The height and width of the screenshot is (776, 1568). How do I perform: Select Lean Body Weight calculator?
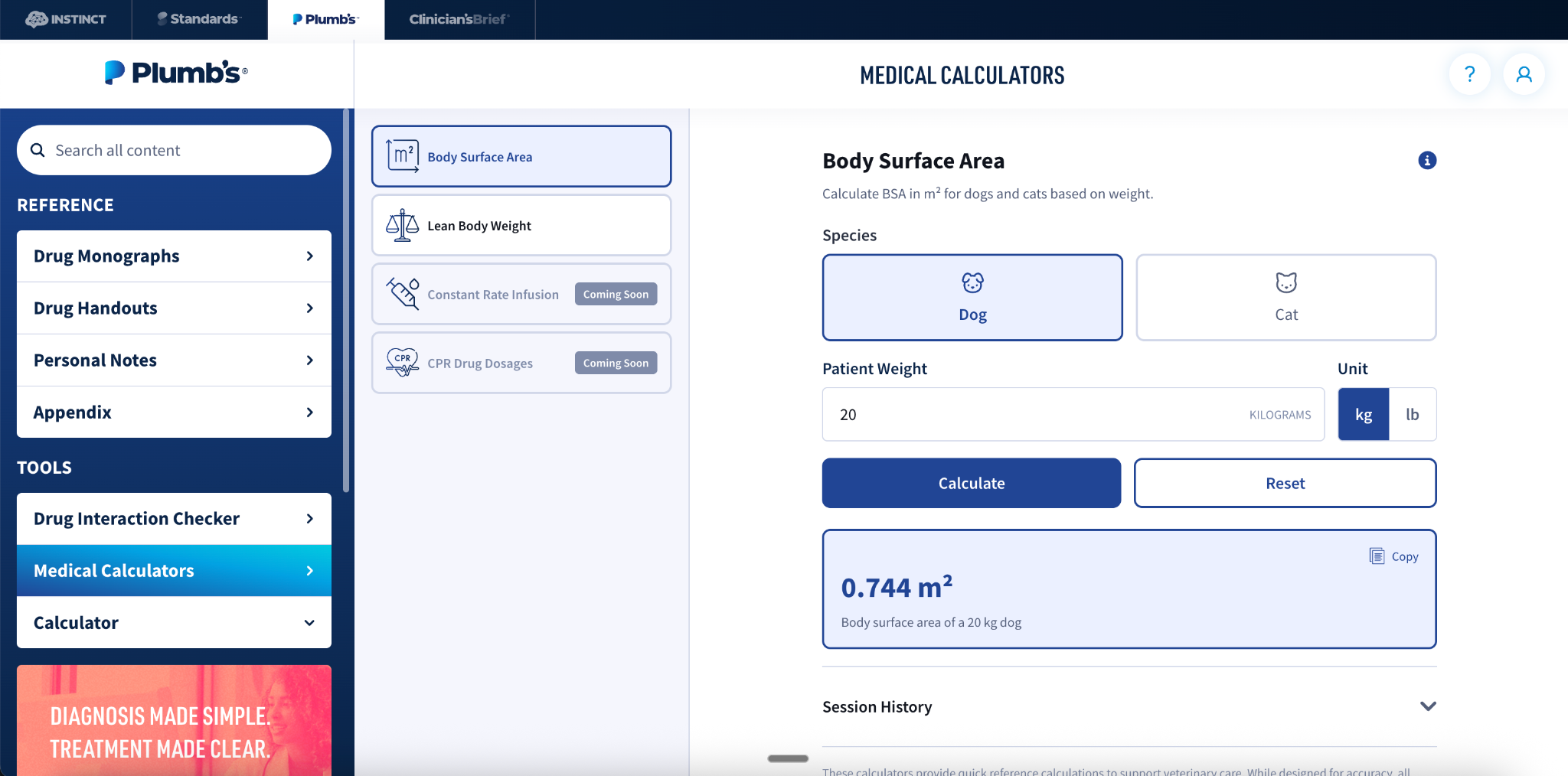(x=521, y=225)
